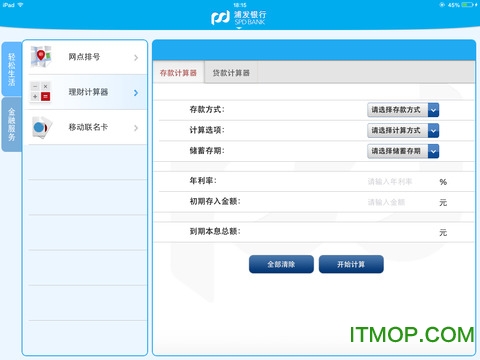Open the 请选择计算方式 dropdown

pyautogui.click(x=403, y=130)
